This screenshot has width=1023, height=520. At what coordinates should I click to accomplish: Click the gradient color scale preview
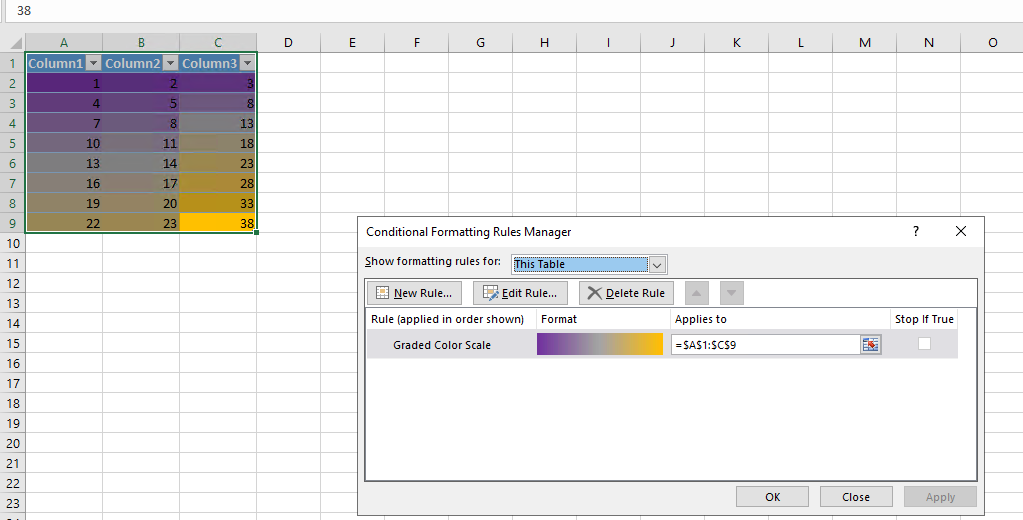tap(600, 344)
